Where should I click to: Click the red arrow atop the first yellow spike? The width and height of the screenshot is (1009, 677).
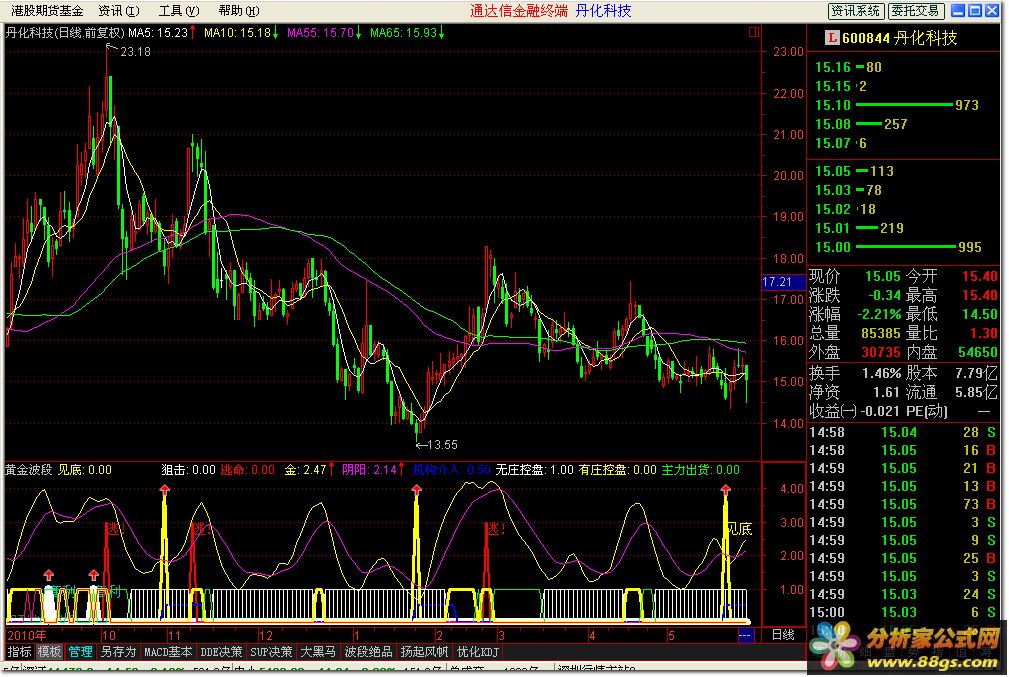click(x=165, y=490)
